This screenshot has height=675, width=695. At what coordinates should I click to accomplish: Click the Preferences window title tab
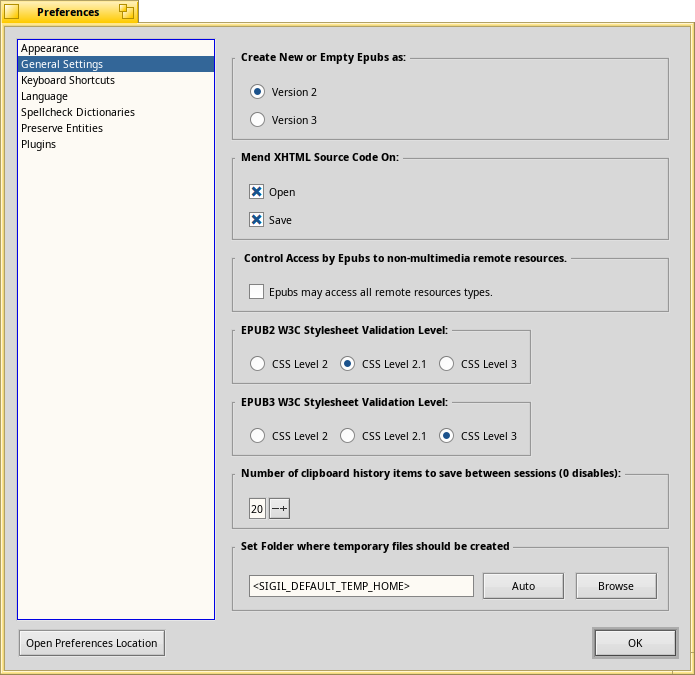[69, 12]
